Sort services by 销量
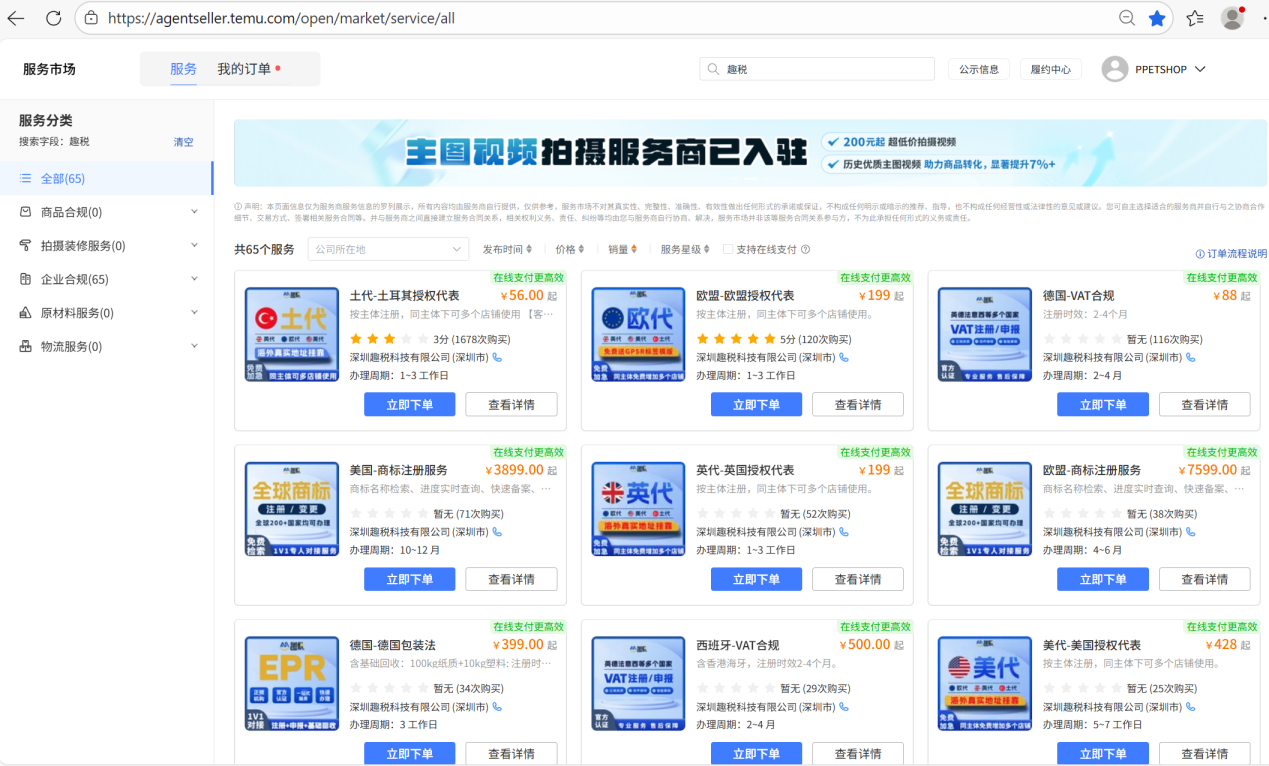1269x766 pixels. [x=622, y=250]
